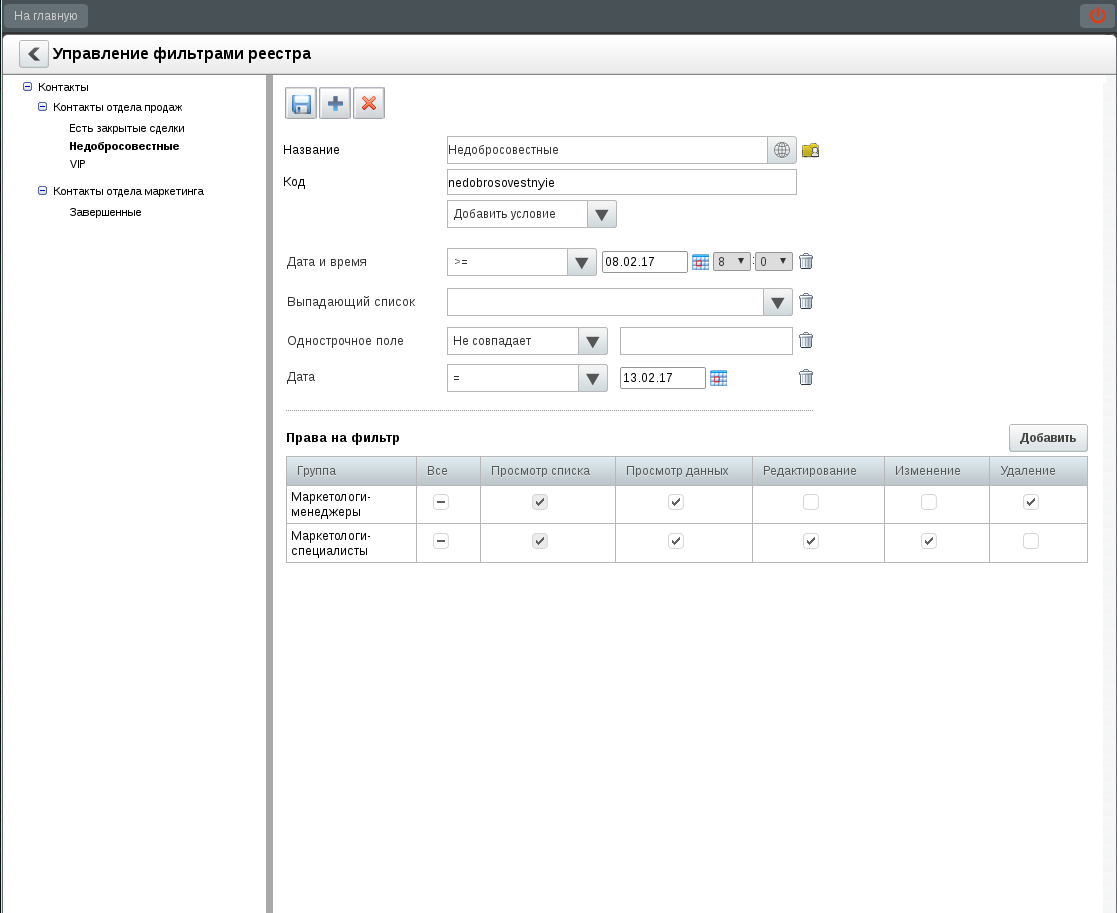Viewport: 1117px width, 913px height.
Task: Collapse the Контакты отдела маркетинга node
Action: (x=42, y=191)
